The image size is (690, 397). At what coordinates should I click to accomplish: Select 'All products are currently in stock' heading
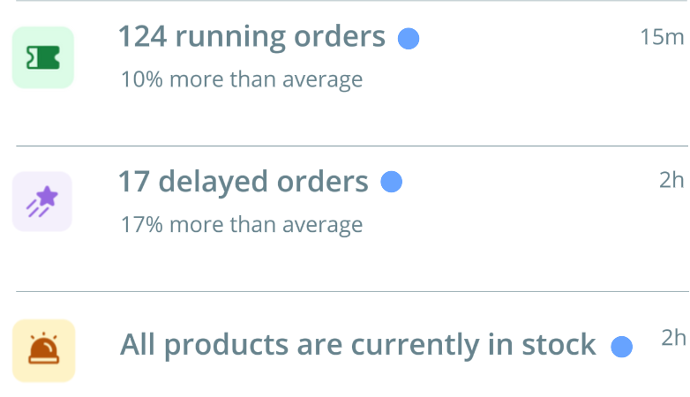(x=358, y=345)
